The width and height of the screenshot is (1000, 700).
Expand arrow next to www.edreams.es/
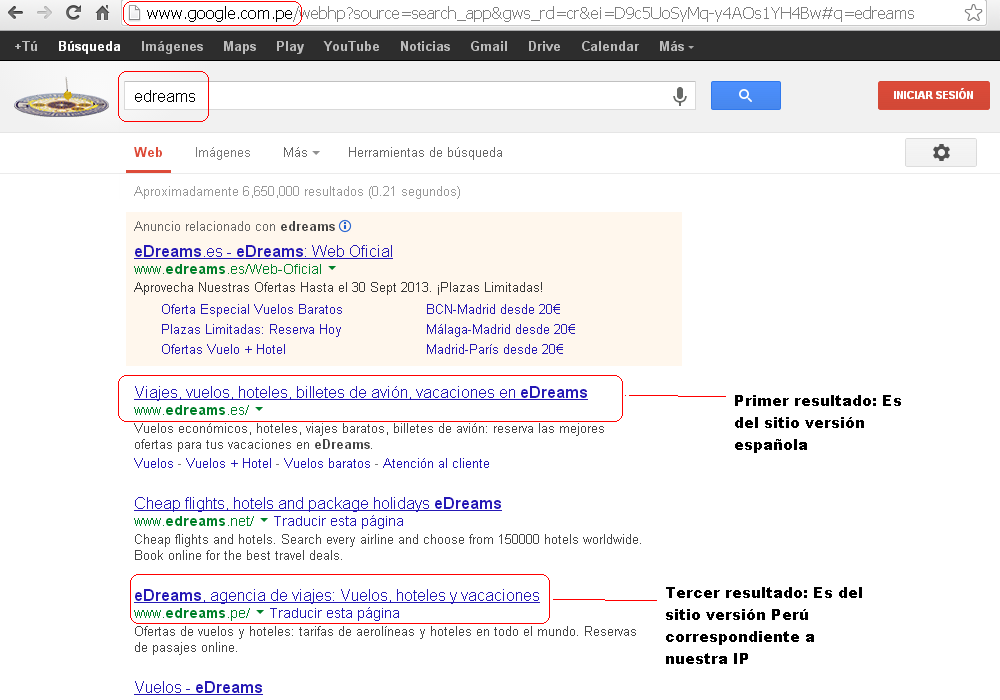(x=259, y=409)
